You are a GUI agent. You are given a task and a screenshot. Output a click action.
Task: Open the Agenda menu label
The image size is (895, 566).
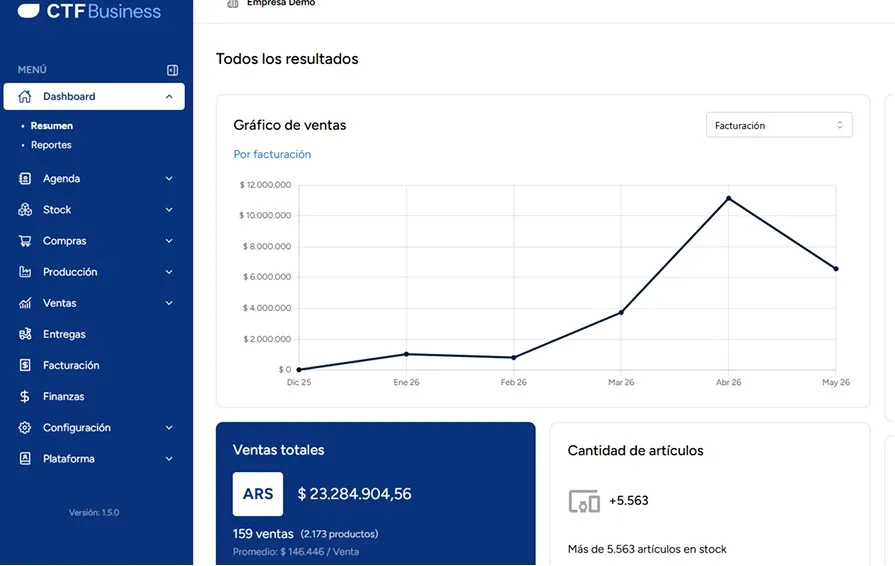pos(62,179)
